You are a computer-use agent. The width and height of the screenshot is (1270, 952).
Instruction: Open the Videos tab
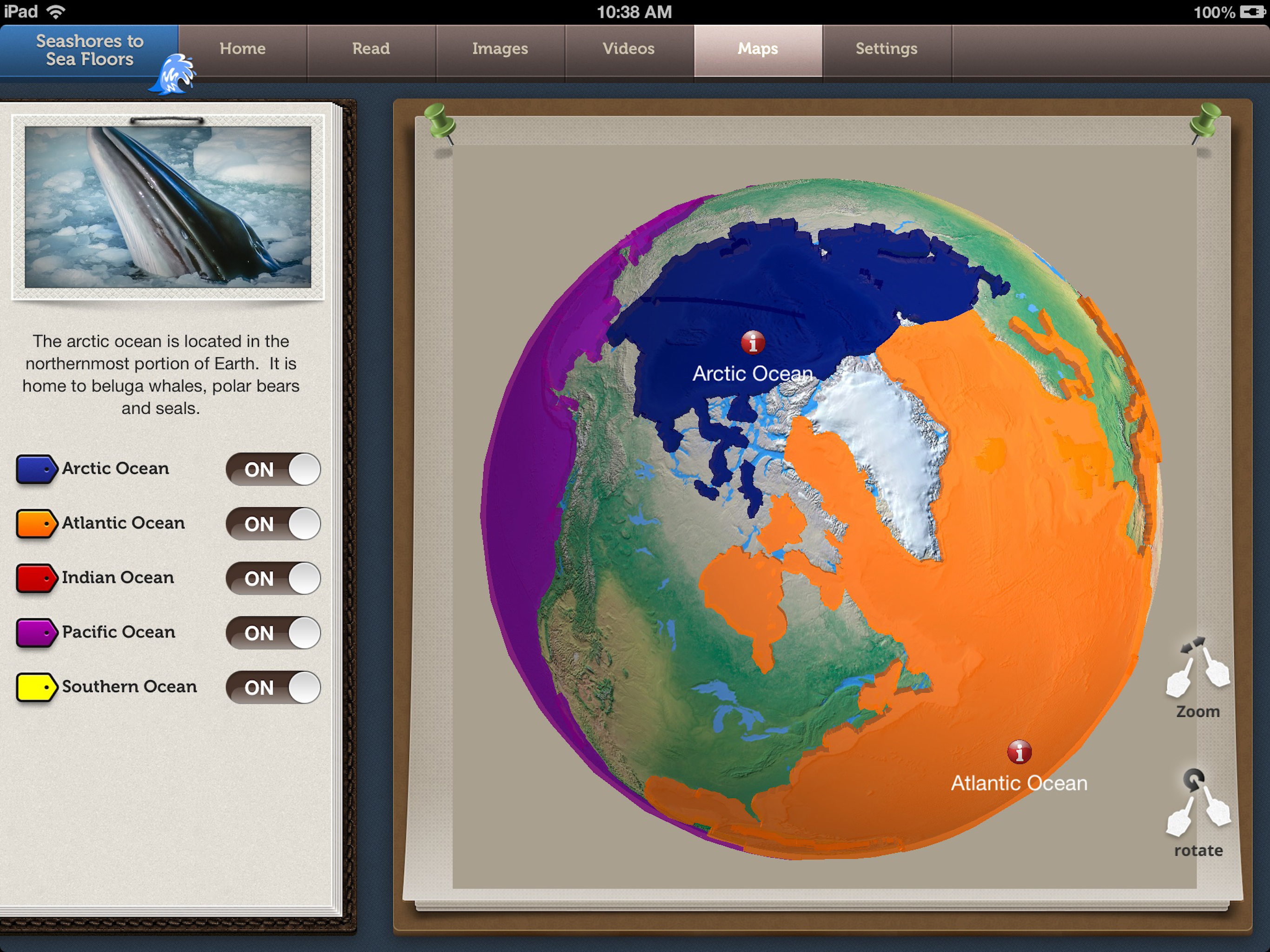tap(628, 49)
